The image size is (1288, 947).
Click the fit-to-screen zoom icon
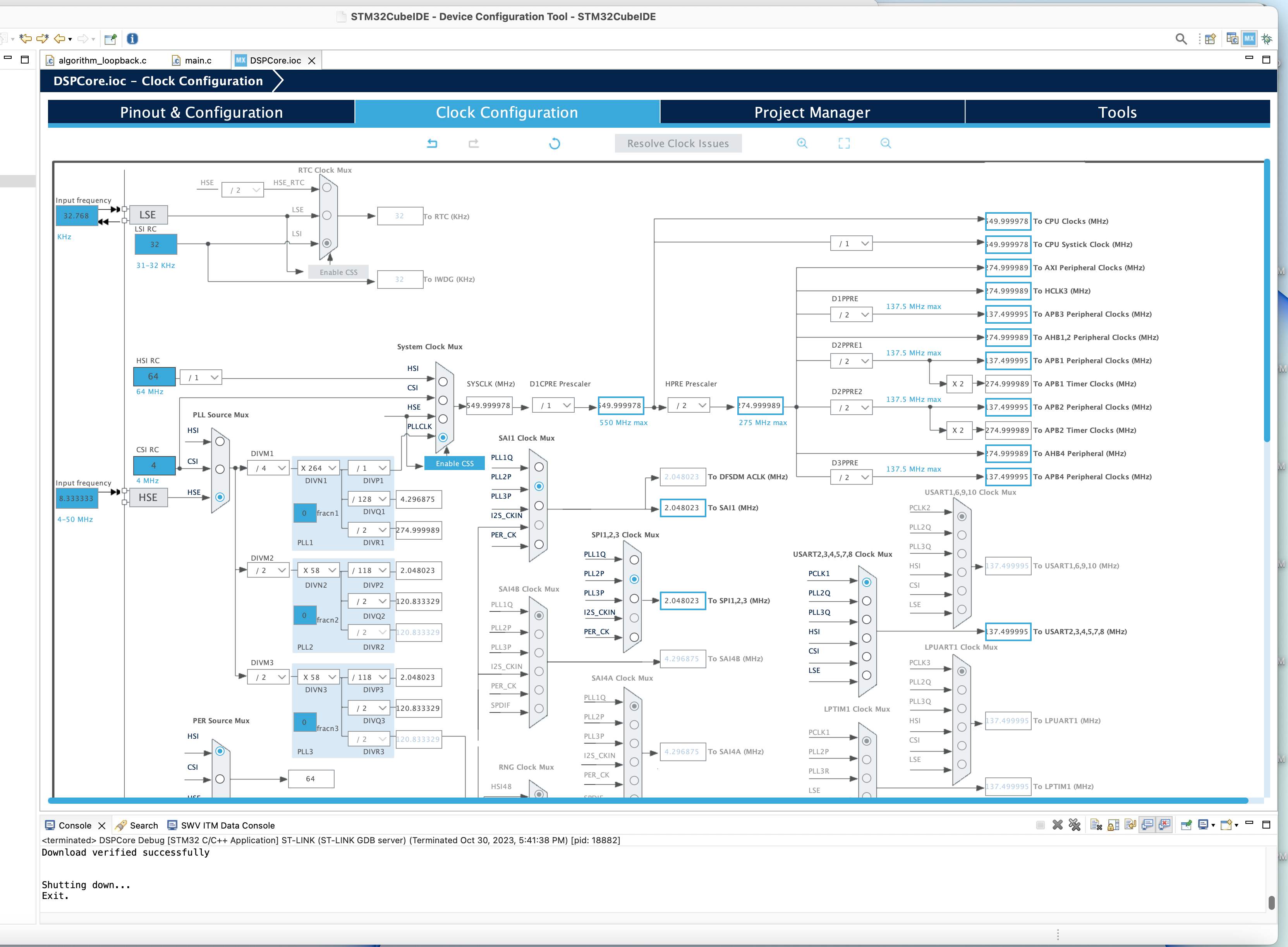click(x=844, y=143)
